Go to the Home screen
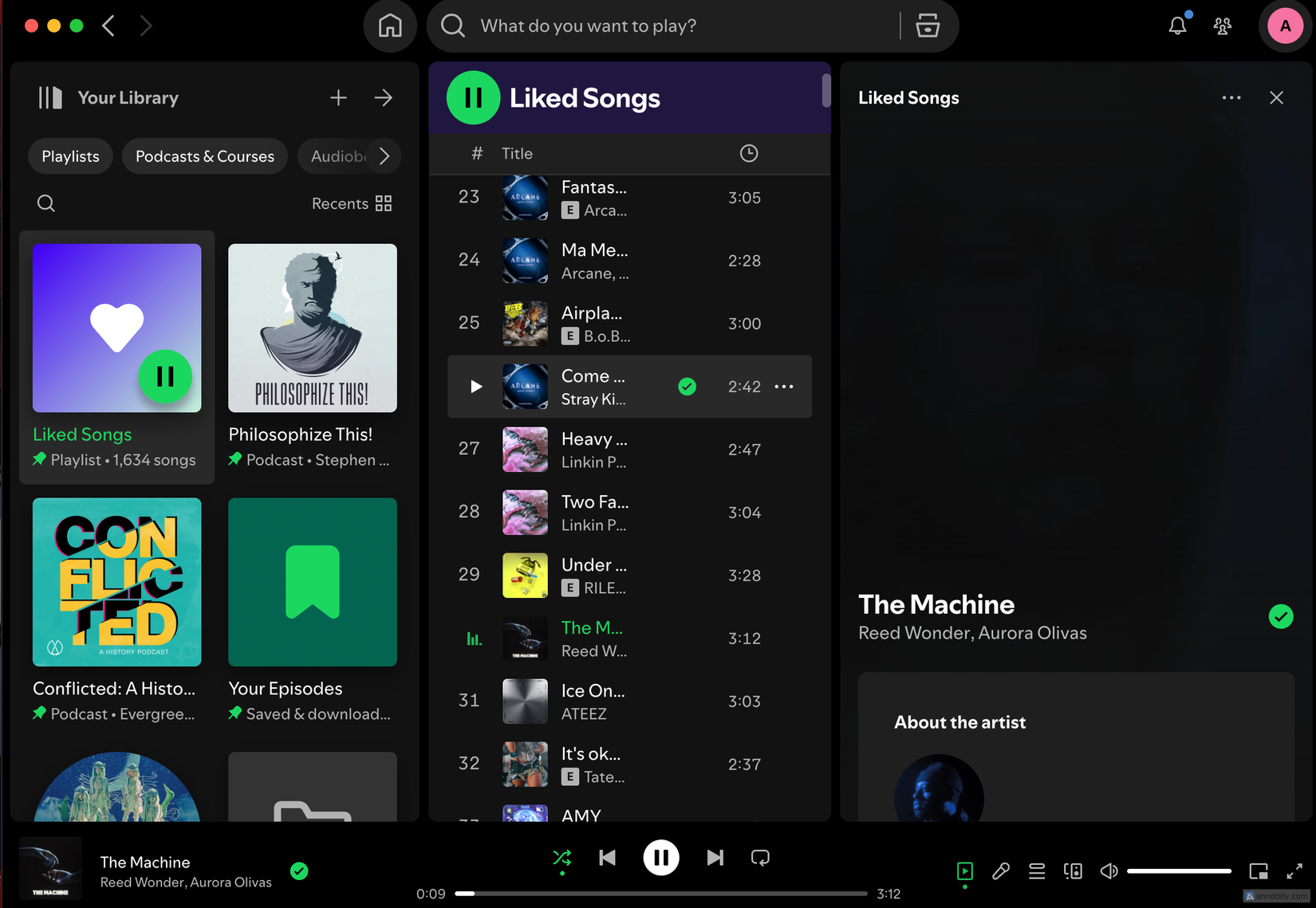Screen dimensions: 1316x908 point(390,26)
